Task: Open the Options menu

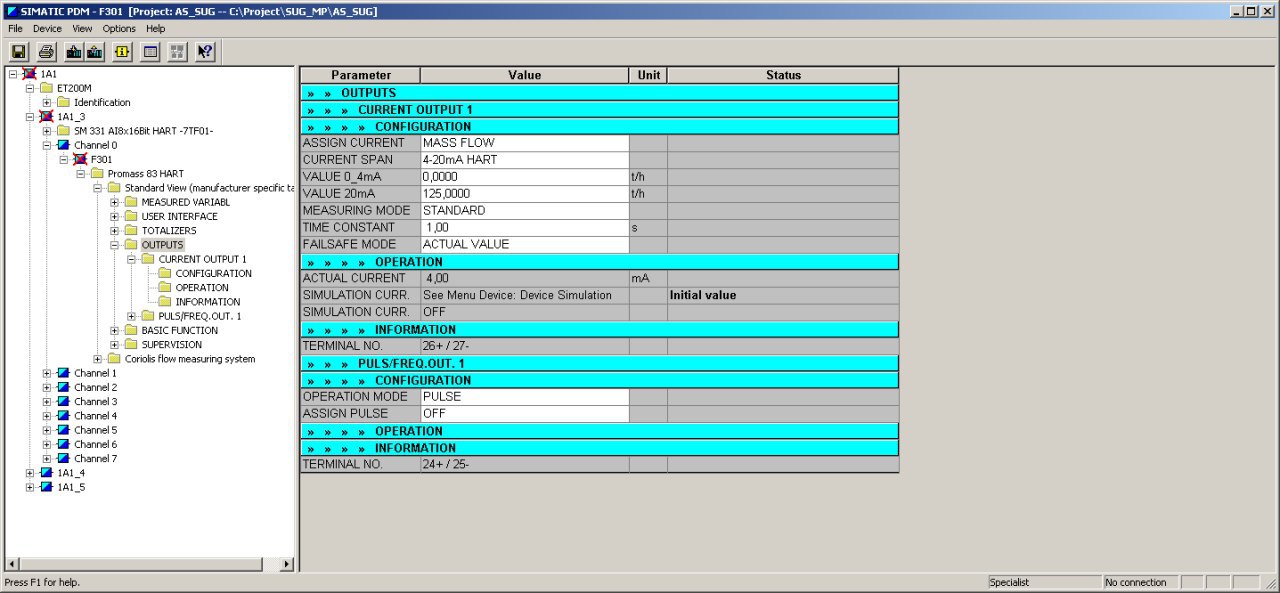Action: pyautogui.click(x=119, y=29)
